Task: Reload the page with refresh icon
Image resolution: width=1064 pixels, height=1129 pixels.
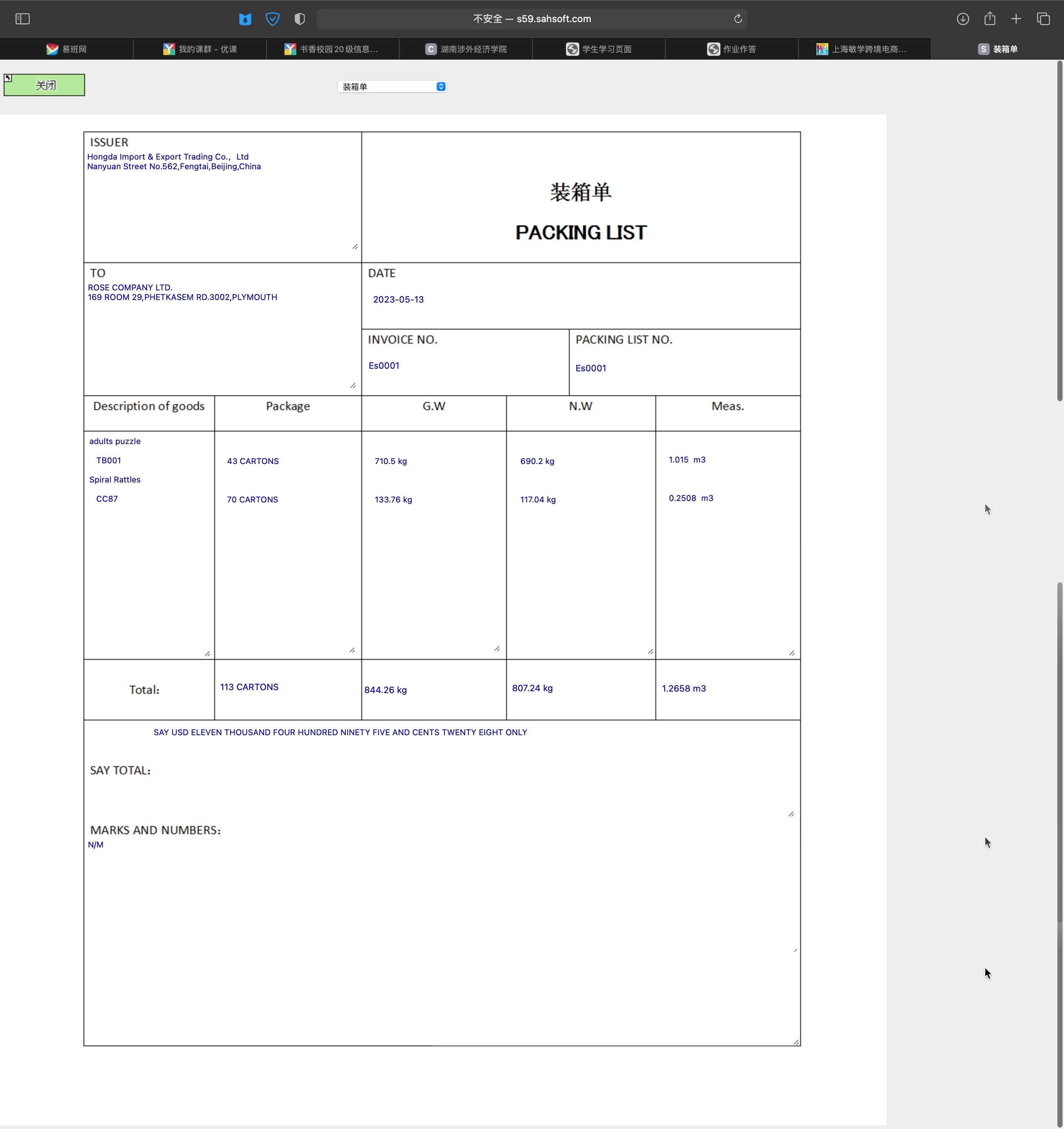Action: (x=737, y=19)
